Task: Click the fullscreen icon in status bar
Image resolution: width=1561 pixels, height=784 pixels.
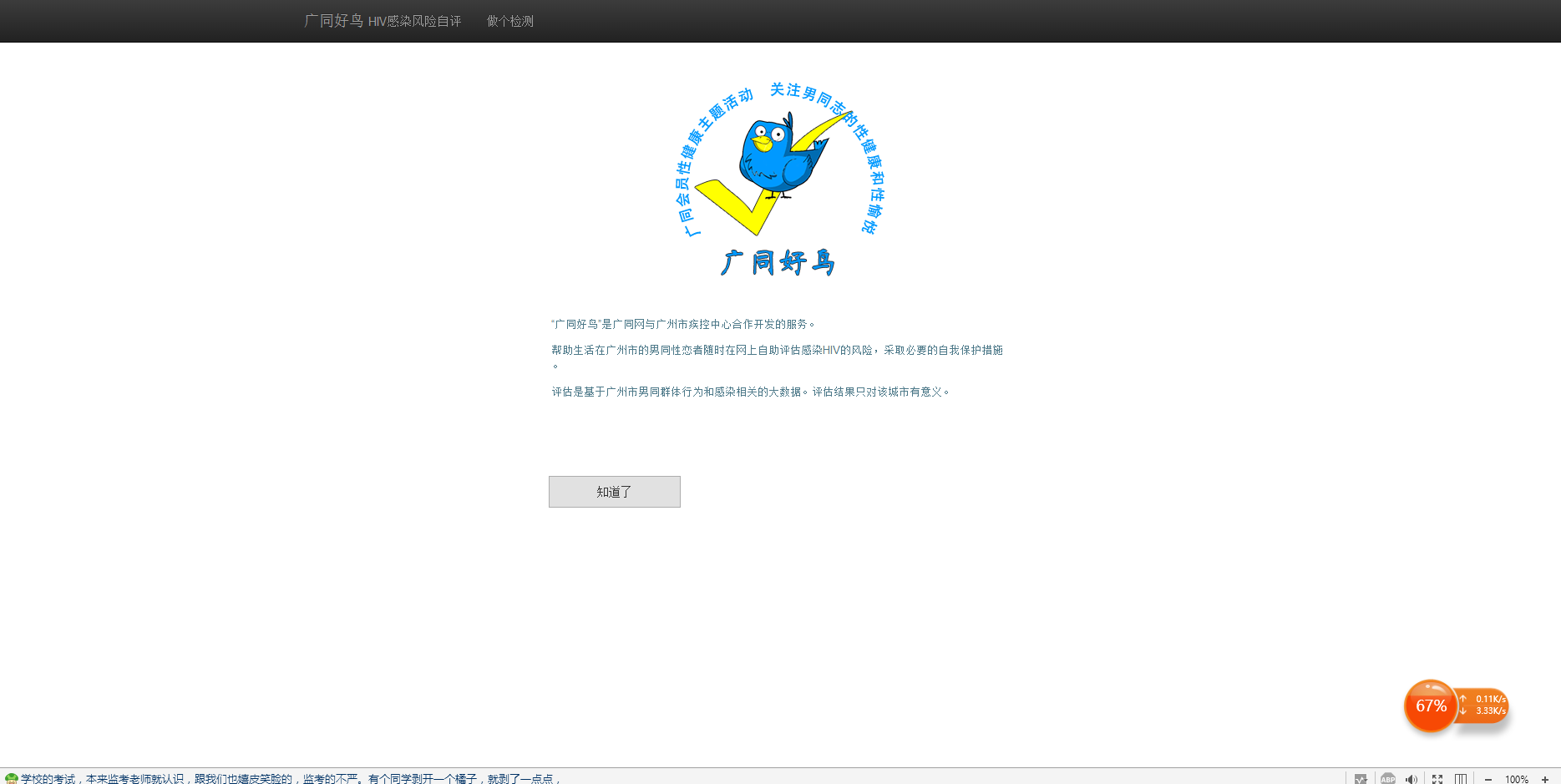Action: point(1437,778)
